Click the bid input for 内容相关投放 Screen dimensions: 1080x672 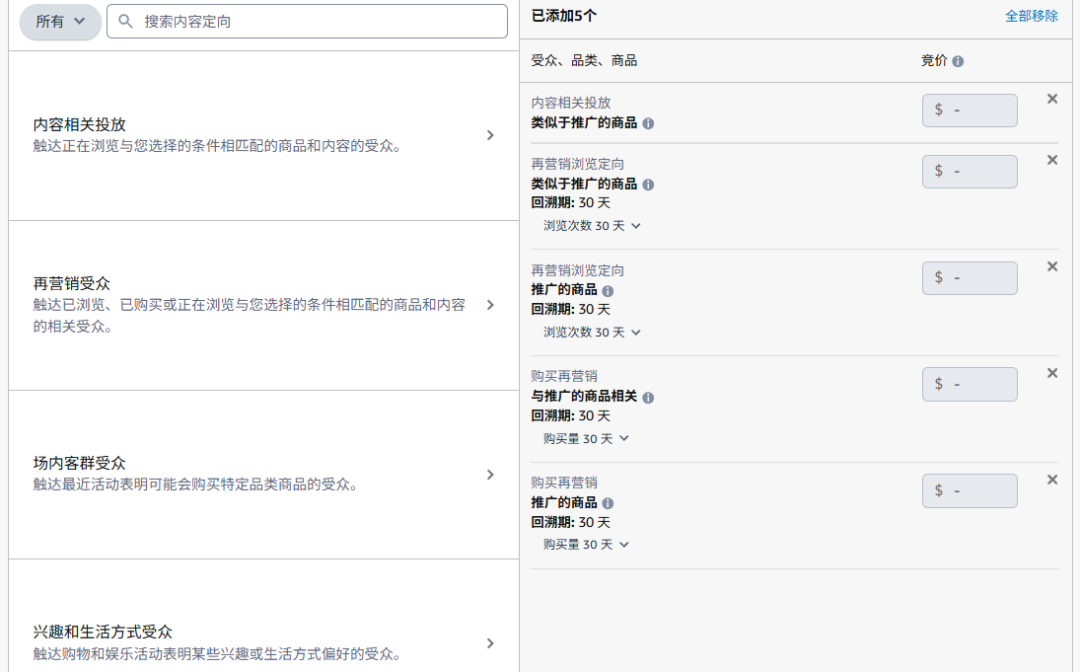[x=968, y=110]
